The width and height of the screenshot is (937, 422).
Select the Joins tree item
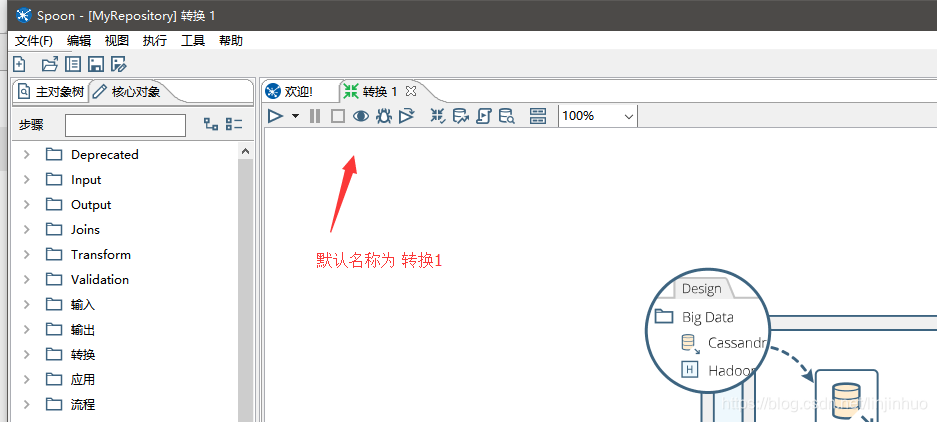(85, 230)
